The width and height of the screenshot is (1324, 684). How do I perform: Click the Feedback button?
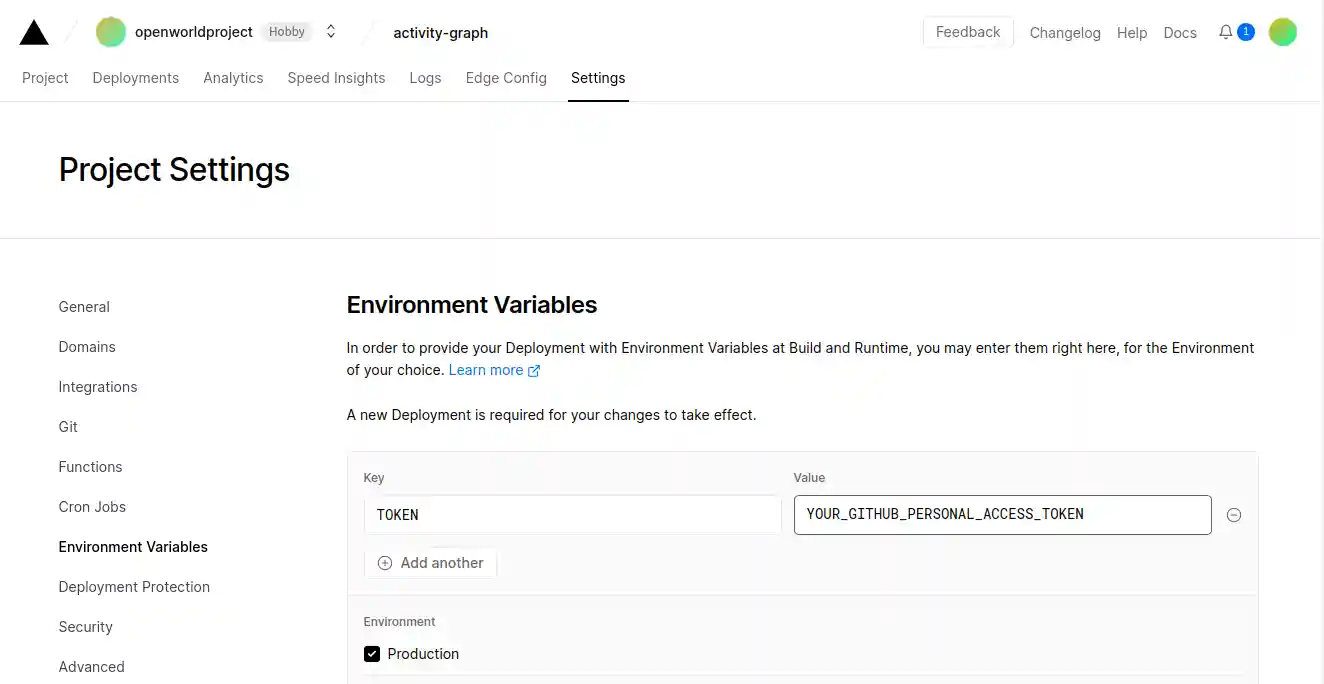(967, 32)
